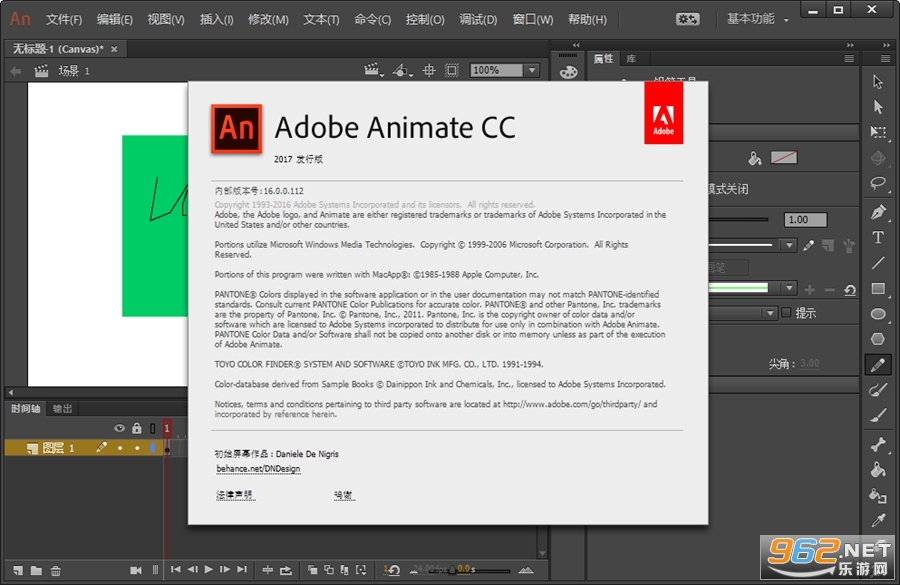Open the 窗口(W) menu
The height and width of the screenshot is (585, 900).
coord(533,20)
